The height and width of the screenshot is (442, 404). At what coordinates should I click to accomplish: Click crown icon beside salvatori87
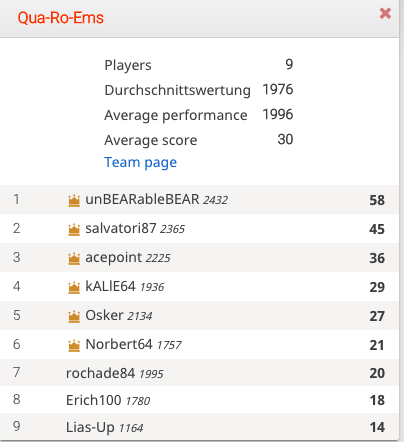point(74,230)
